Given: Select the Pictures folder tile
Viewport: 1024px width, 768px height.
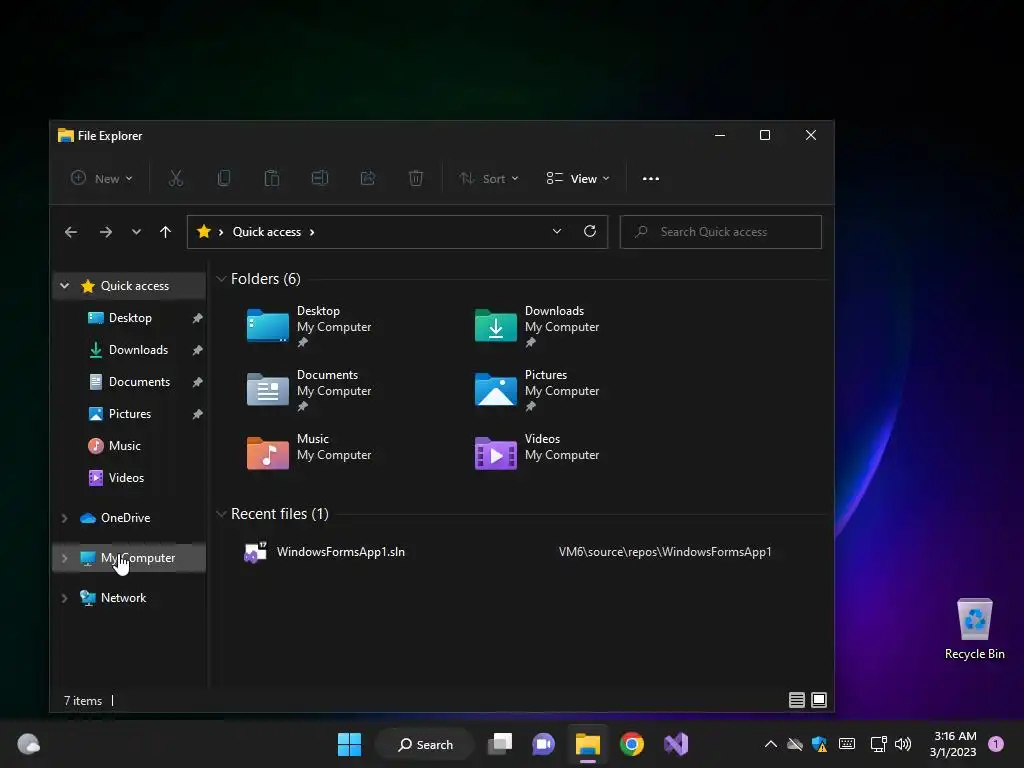Looking at the screenshot, I should 537,389.
